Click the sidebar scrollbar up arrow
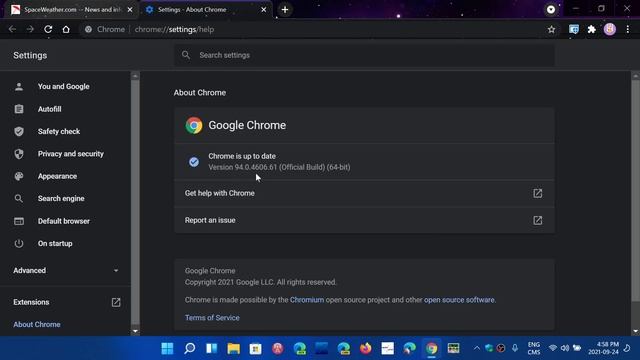 135,76
